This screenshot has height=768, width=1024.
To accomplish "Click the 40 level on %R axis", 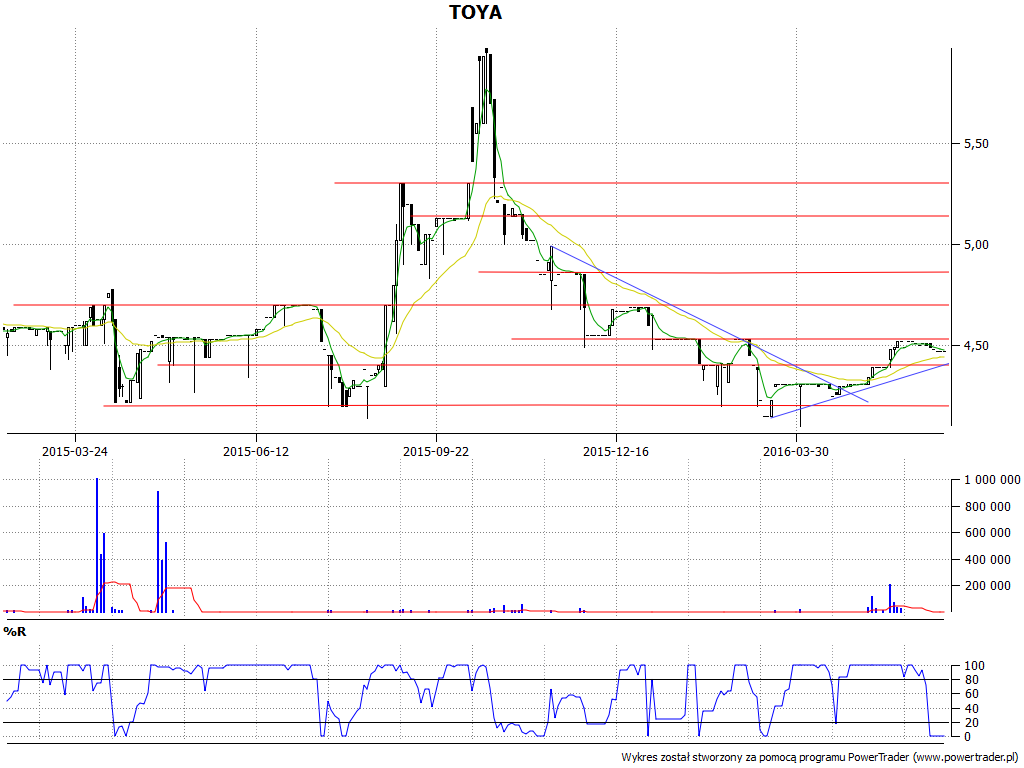I will [x=970, y=709].
